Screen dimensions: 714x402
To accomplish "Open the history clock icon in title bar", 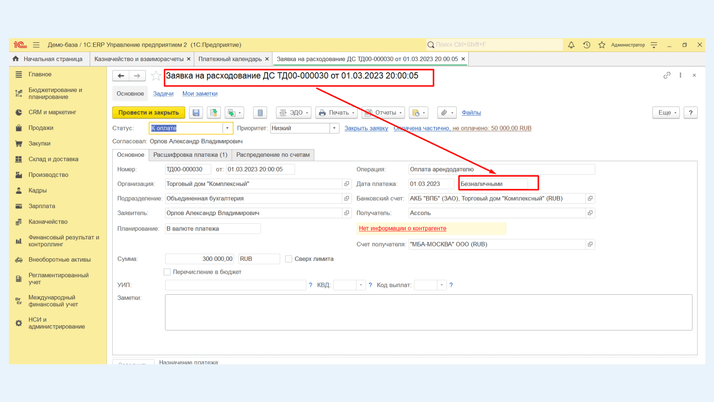I will [x=587, y=45].
